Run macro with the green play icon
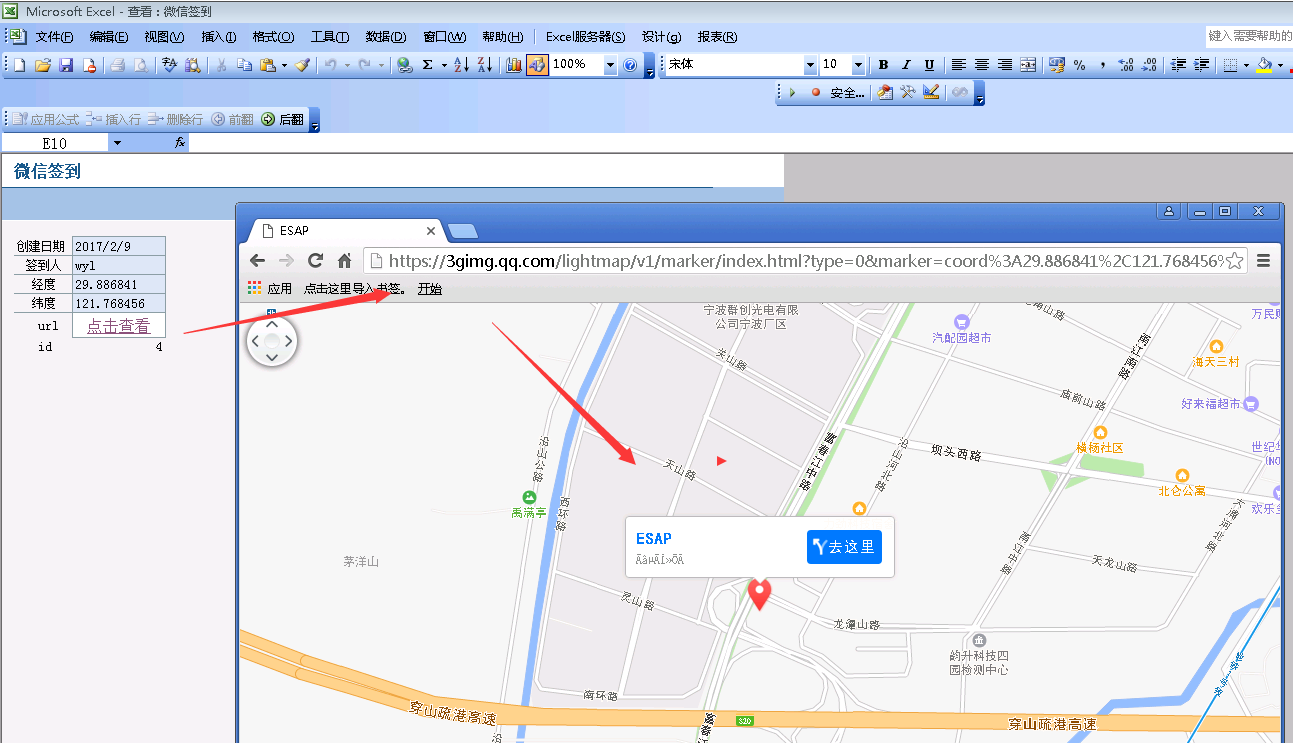The height and width of the screenshot is (743, 1293). 792,93
